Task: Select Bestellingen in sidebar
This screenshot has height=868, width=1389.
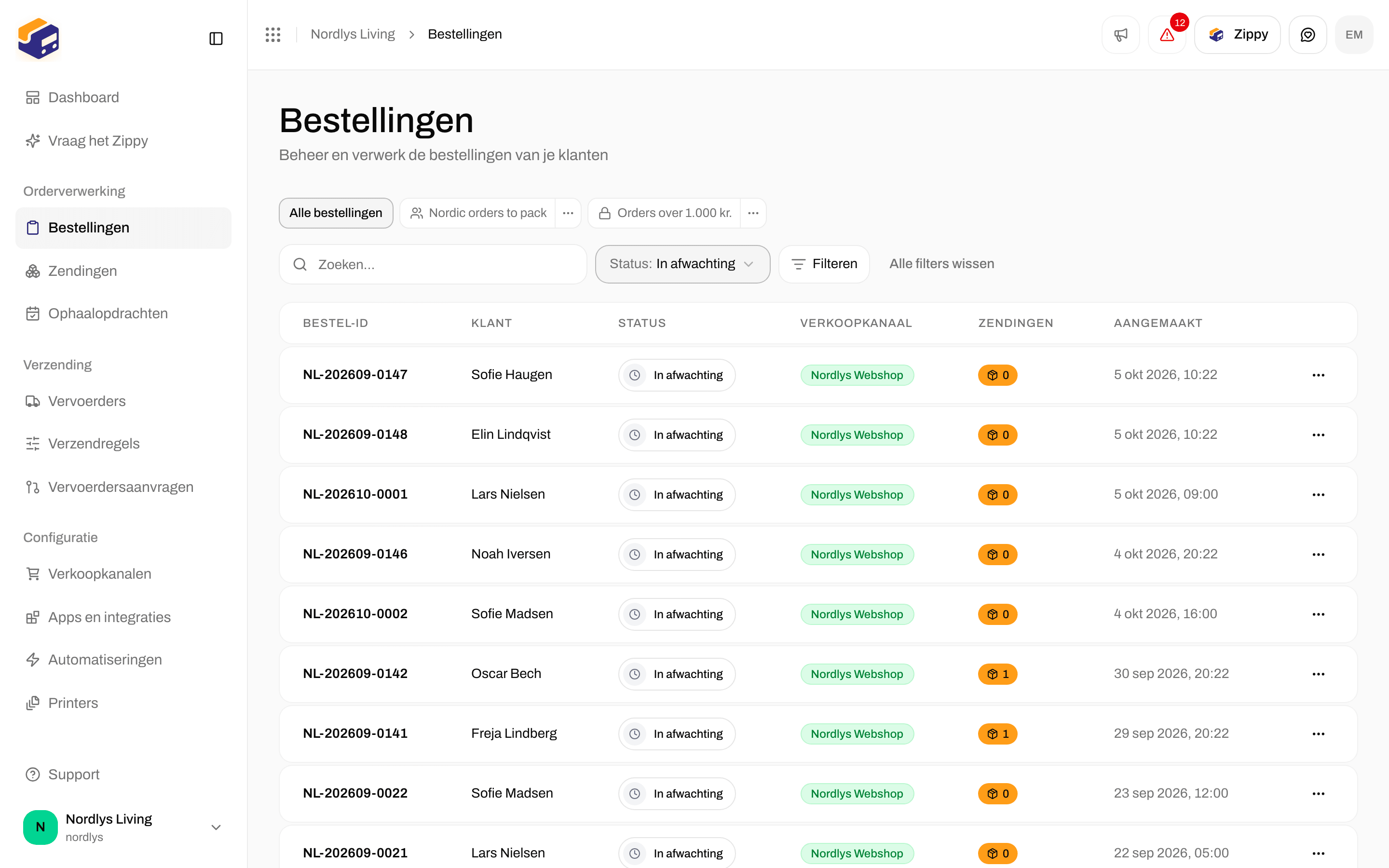Action: pos(123,228)
